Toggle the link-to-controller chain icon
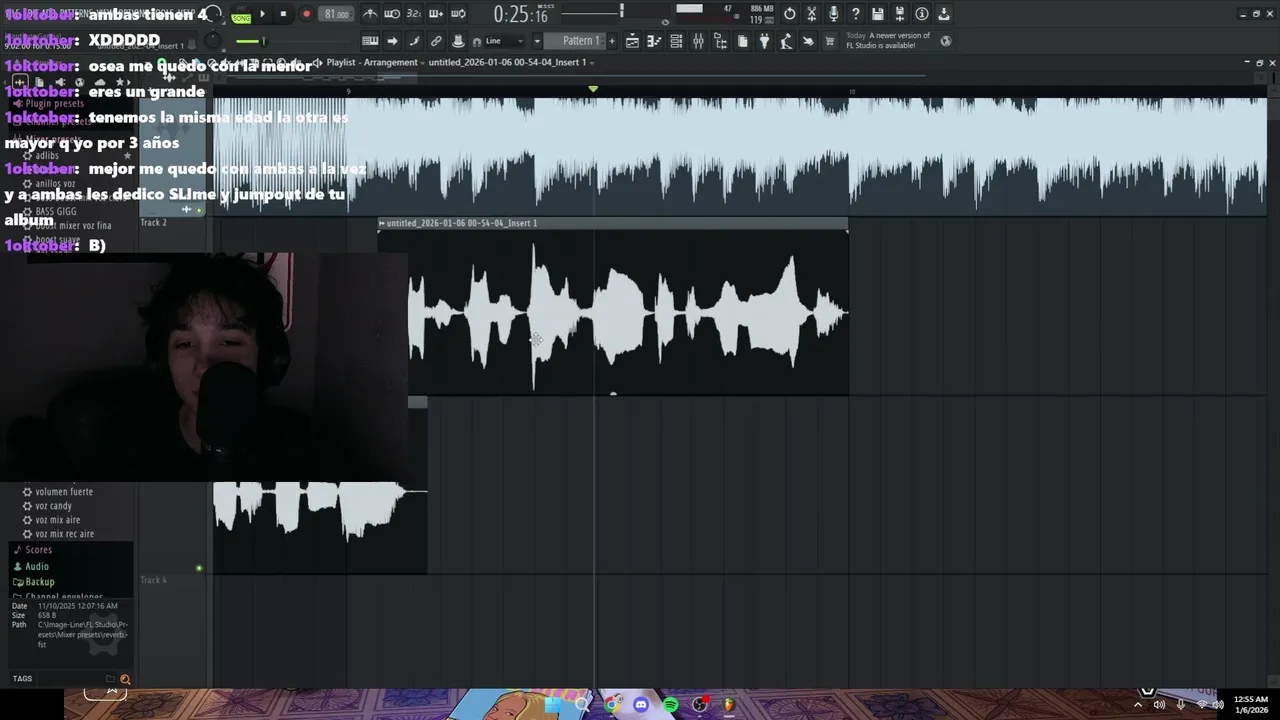1280x720 pixels. (x=436, y=41)
